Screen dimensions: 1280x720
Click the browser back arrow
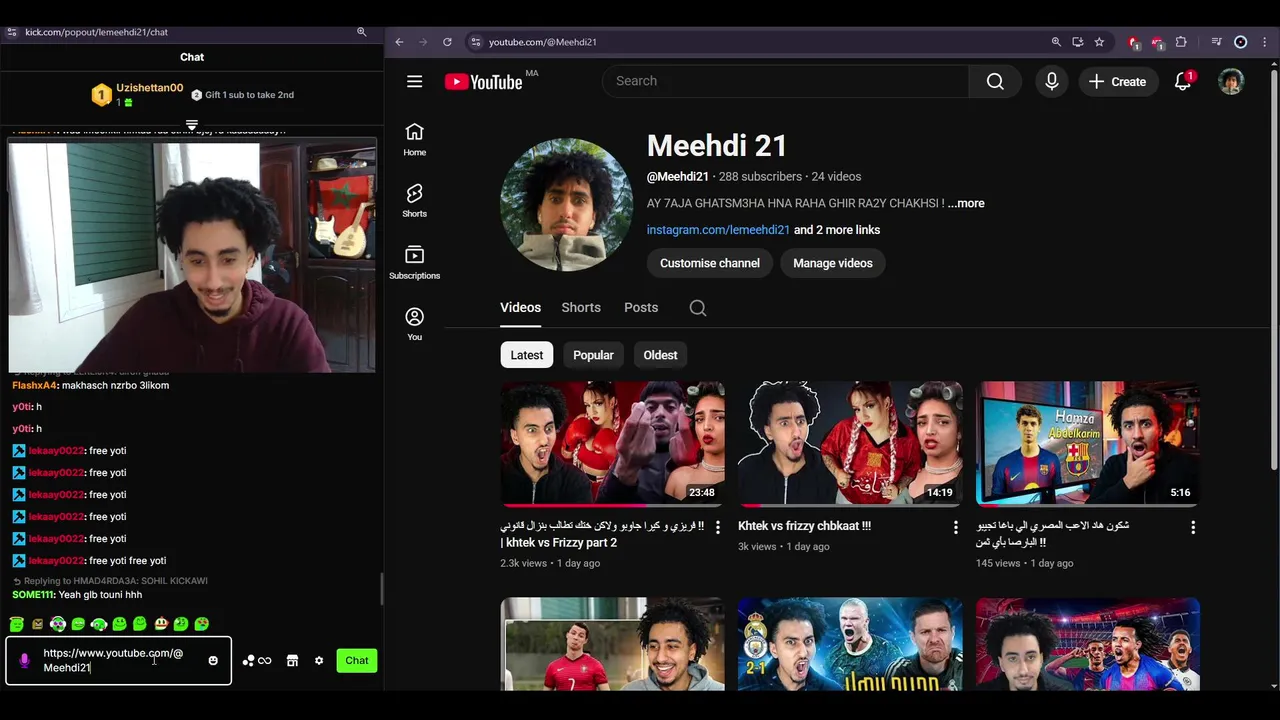click(x=399, y=42)
